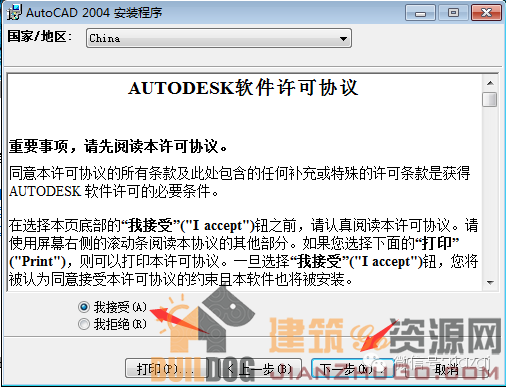Open the 国家/地区 China dropdown
The width and height of the screenshot is (506, 387).
[x=219, y=38]
